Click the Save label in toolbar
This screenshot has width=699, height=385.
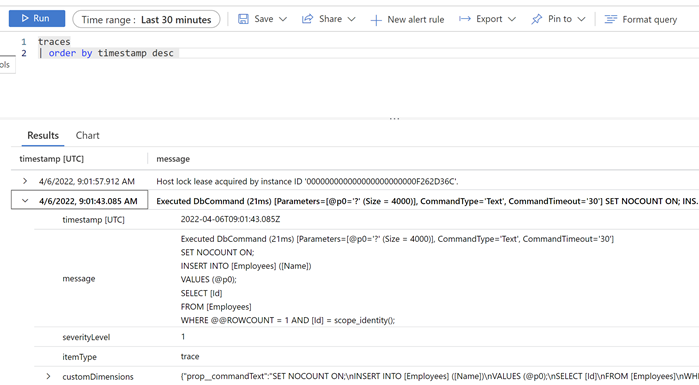(x=263, y=19)
